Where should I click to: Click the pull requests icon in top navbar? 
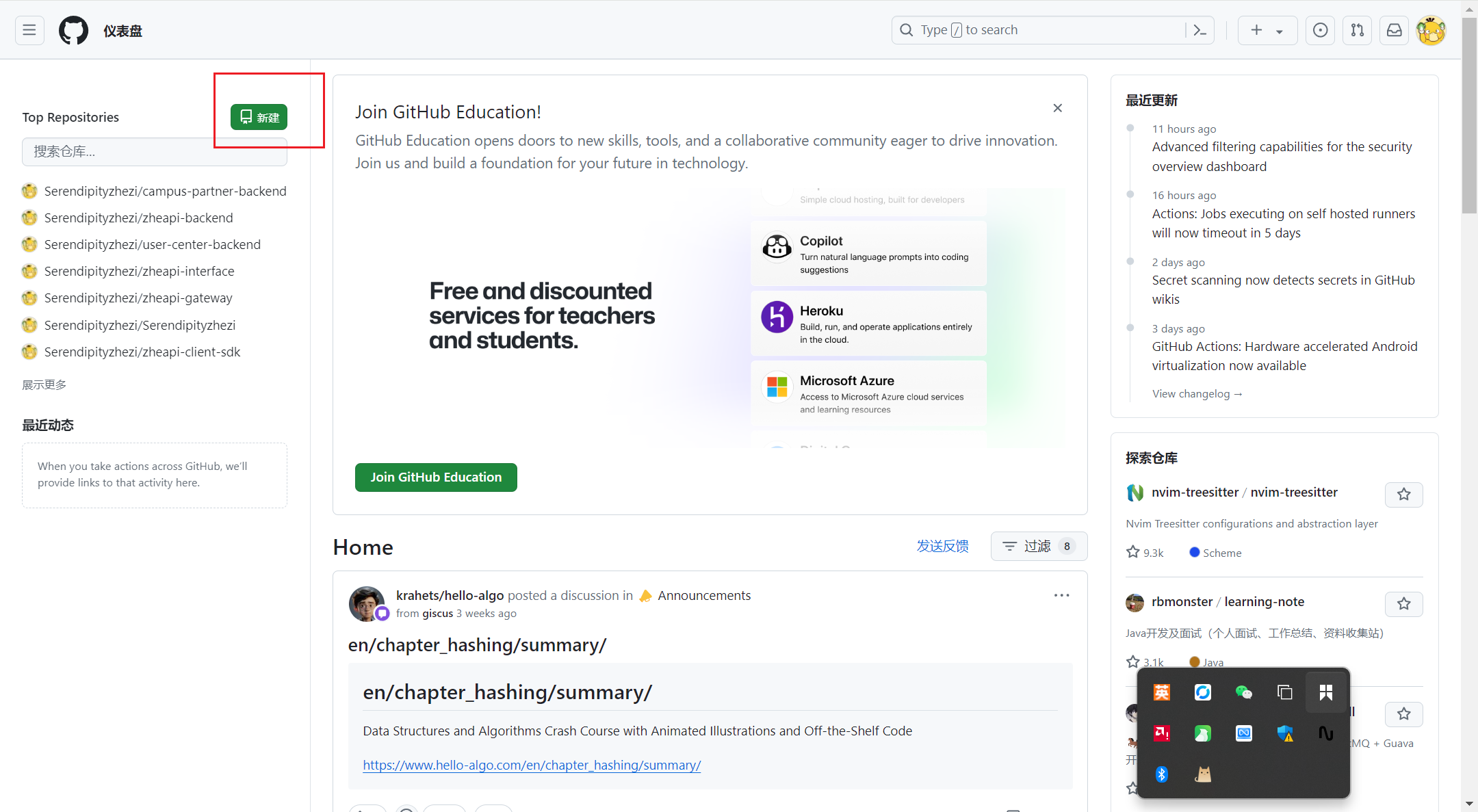1357,30
